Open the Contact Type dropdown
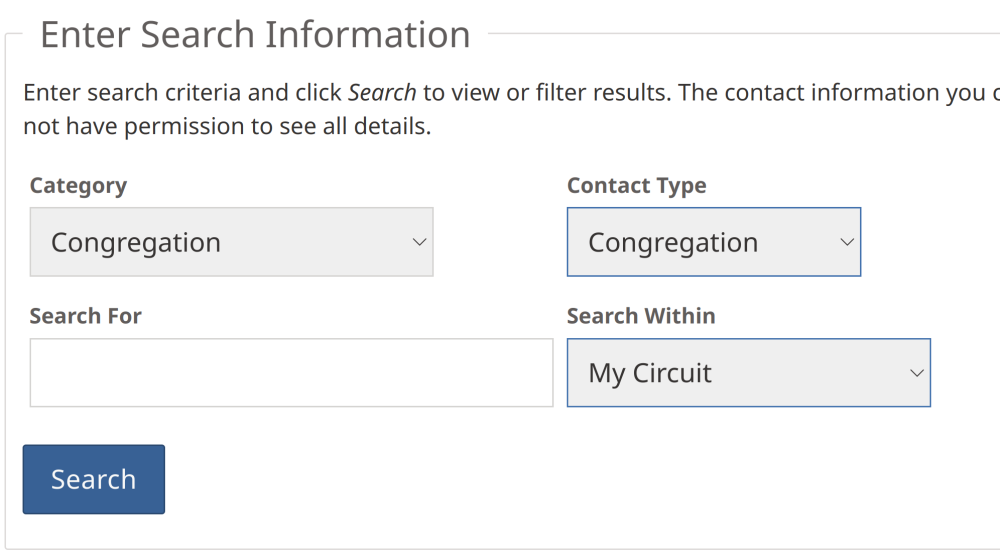 (713, 242)
